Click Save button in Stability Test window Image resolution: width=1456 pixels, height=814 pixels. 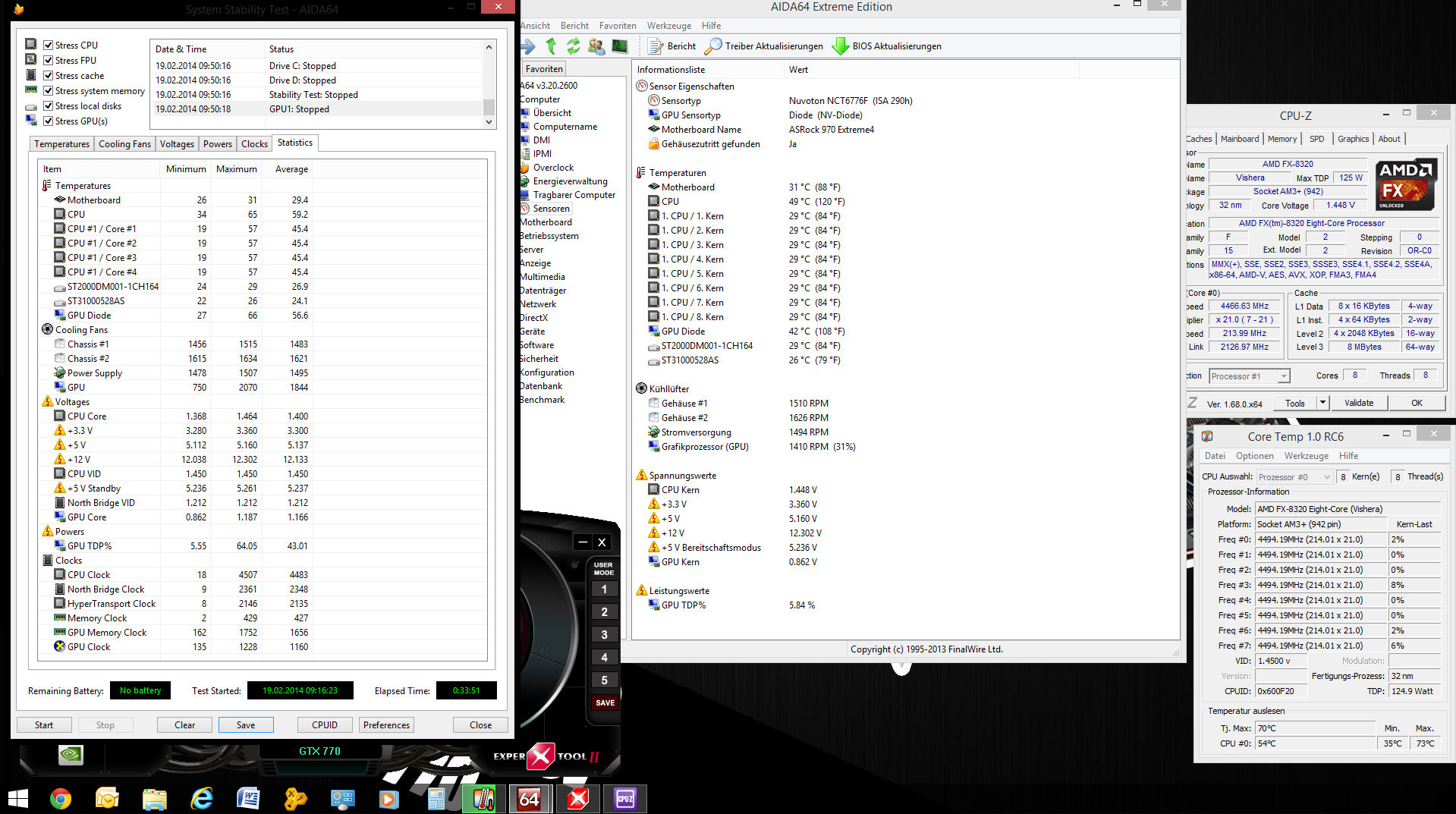pos(246,725)
